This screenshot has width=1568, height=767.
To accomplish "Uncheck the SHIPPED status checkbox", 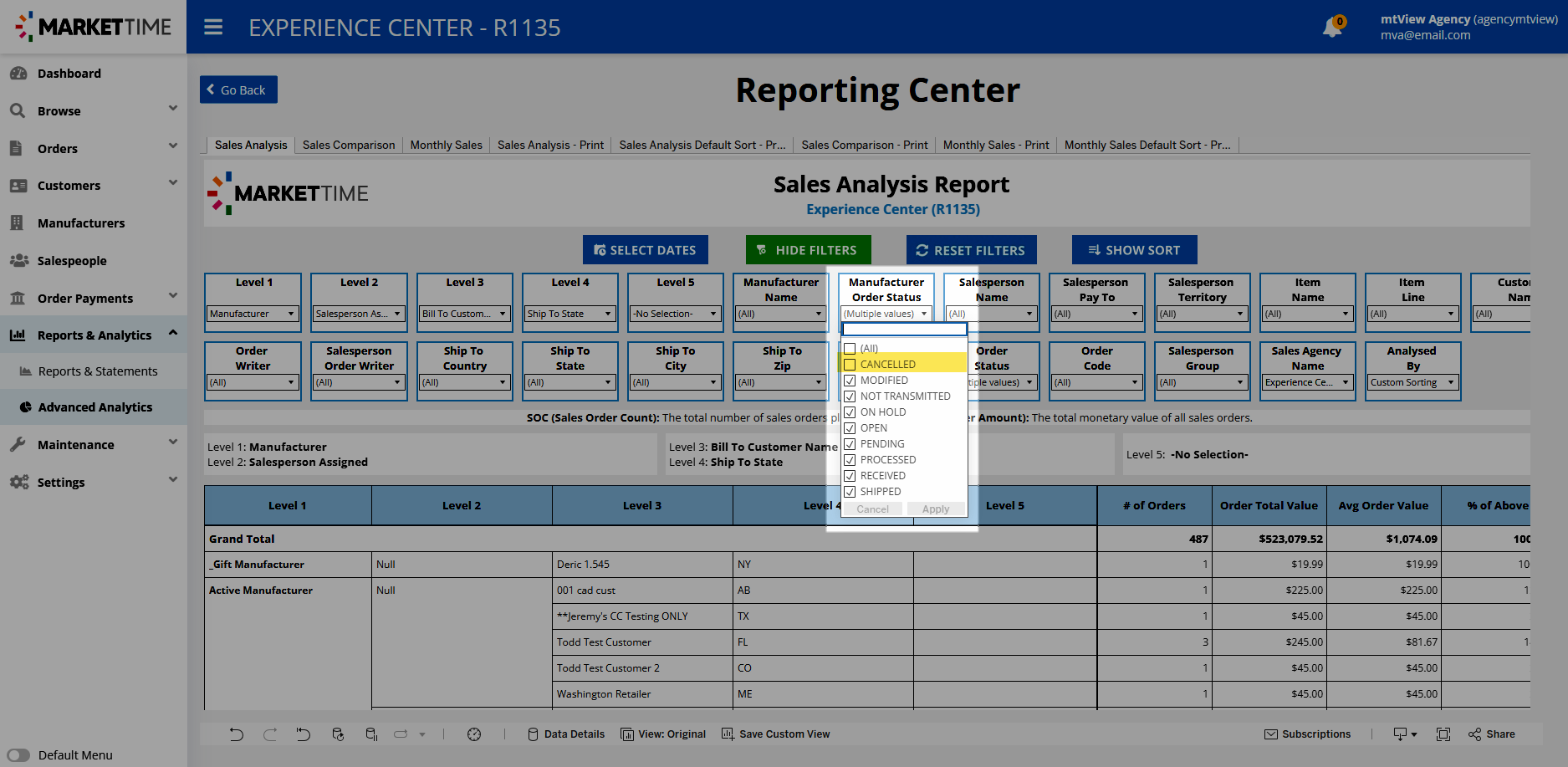I will 850,492.
